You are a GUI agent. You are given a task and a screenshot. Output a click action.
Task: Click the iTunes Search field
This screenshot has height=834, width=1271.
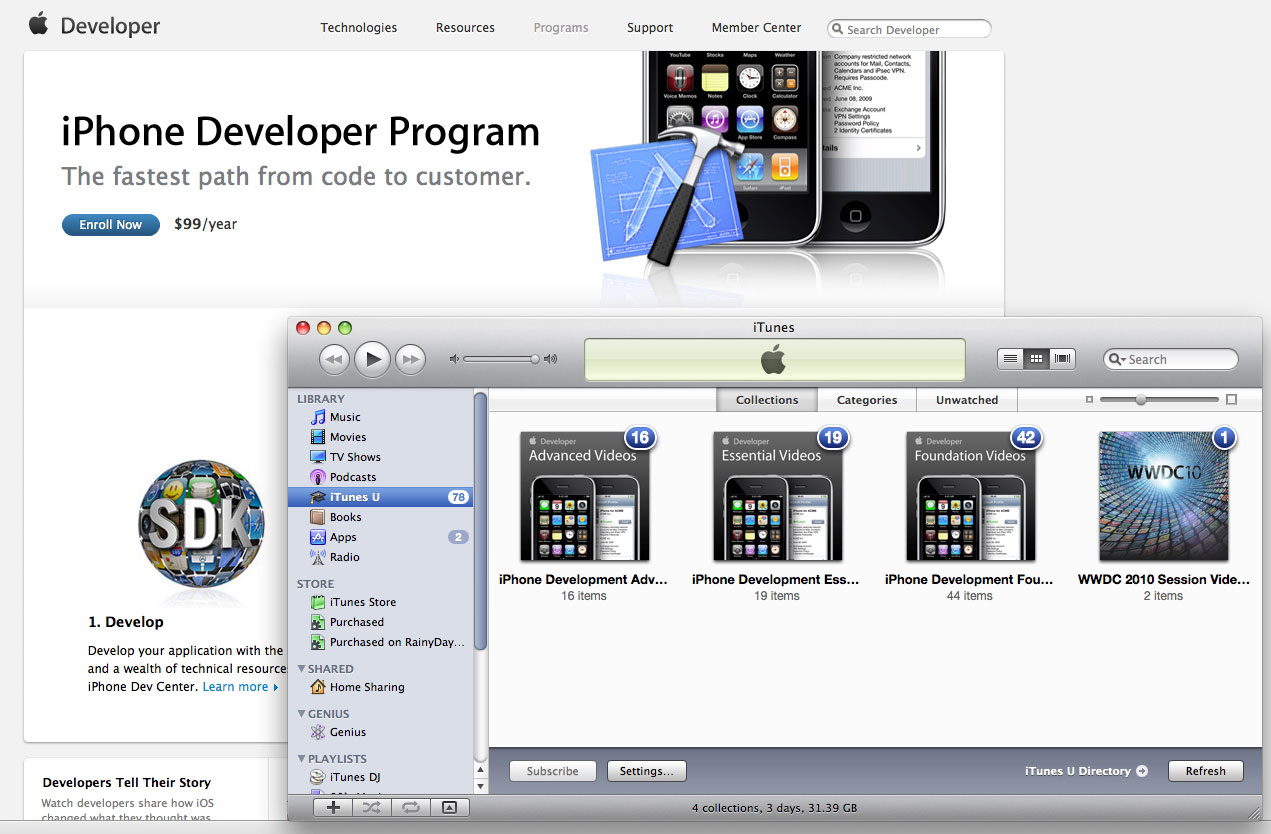pyautogui.click(x=1171, y=359)
